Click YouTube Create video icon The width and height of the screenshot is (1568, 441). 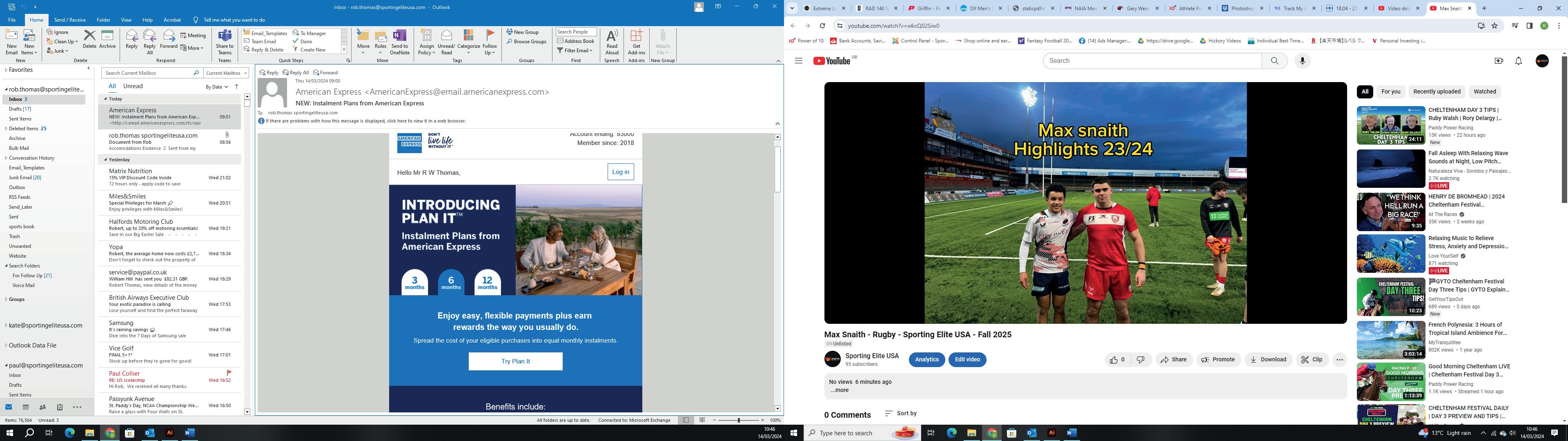tap(1499, 61)
